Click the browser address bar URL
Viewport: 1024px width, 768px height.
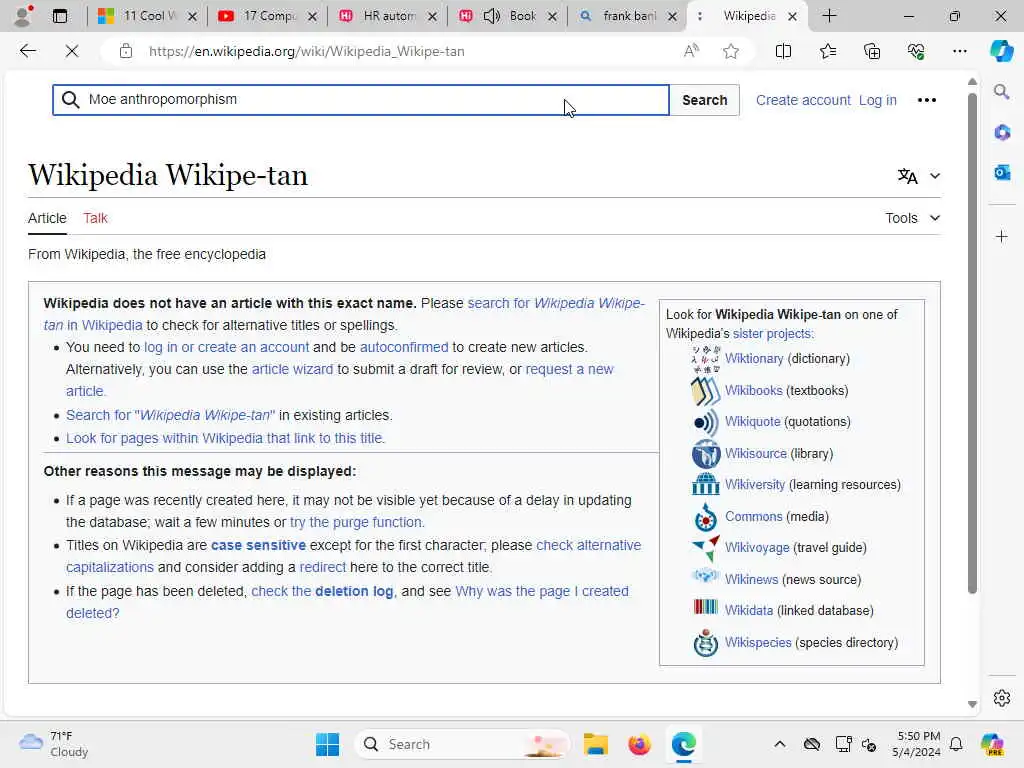pyautogui.click(x=306, y=51)
